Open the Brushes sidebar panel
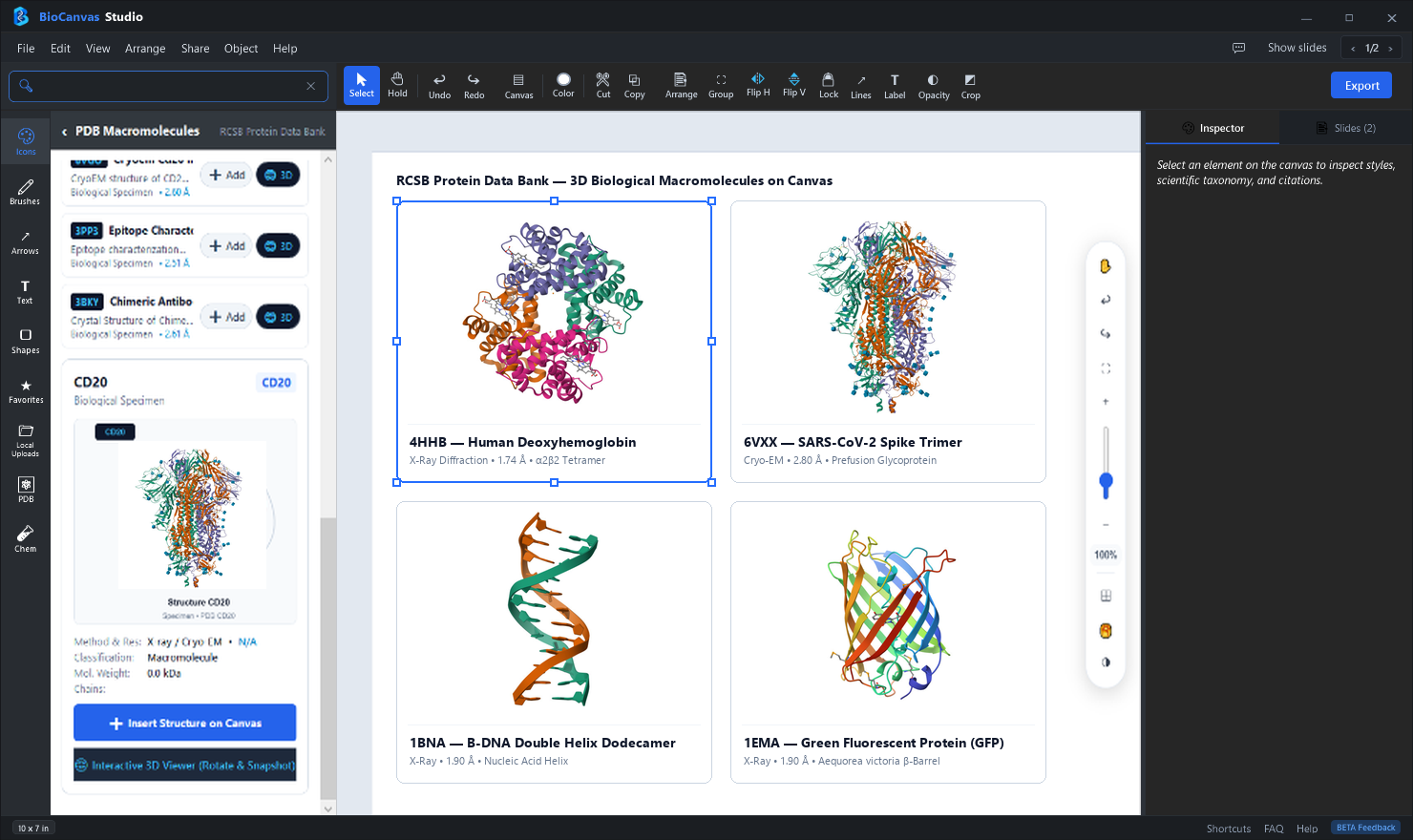The width and height of the screenshot is (1413, 840). tap(26, 192)
